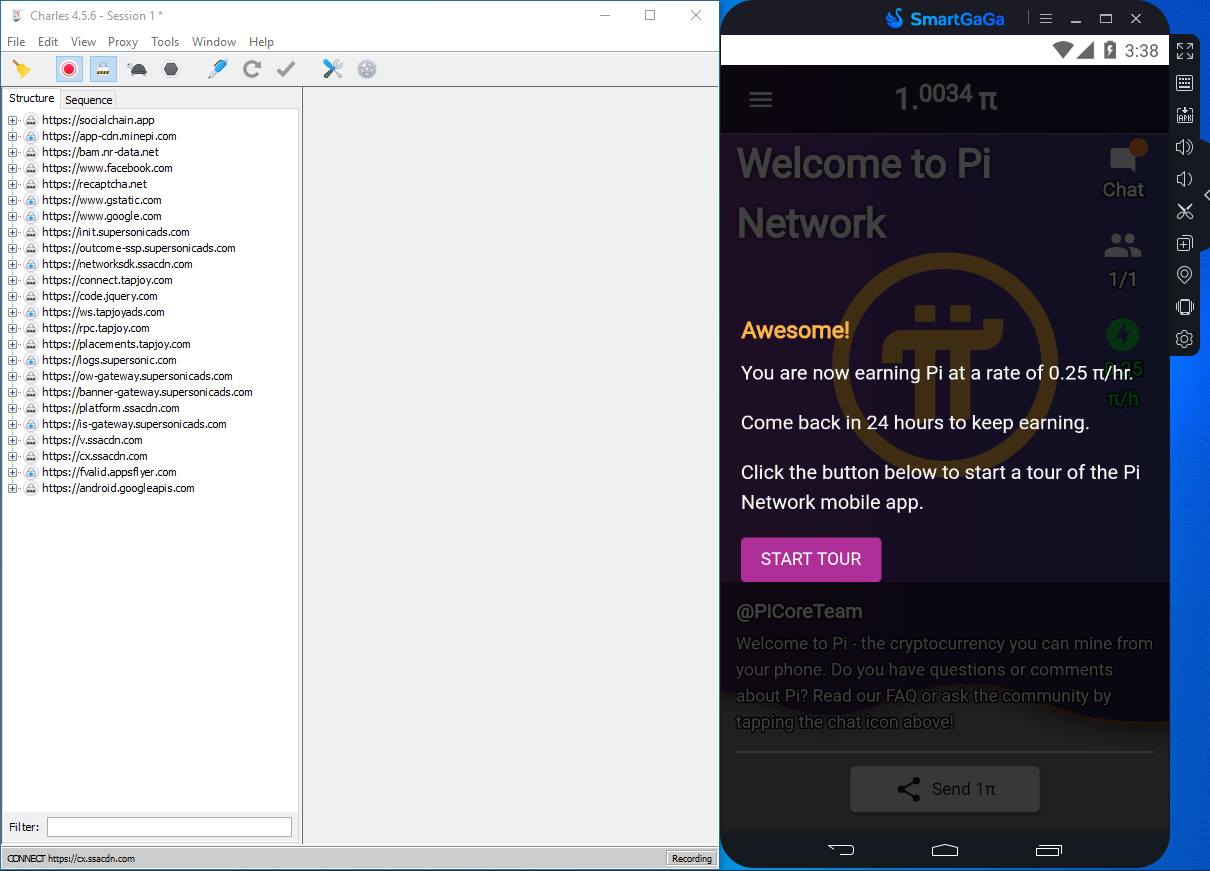
Task: Open the Chat icon in Pi Network
Action: point(1123,170)
